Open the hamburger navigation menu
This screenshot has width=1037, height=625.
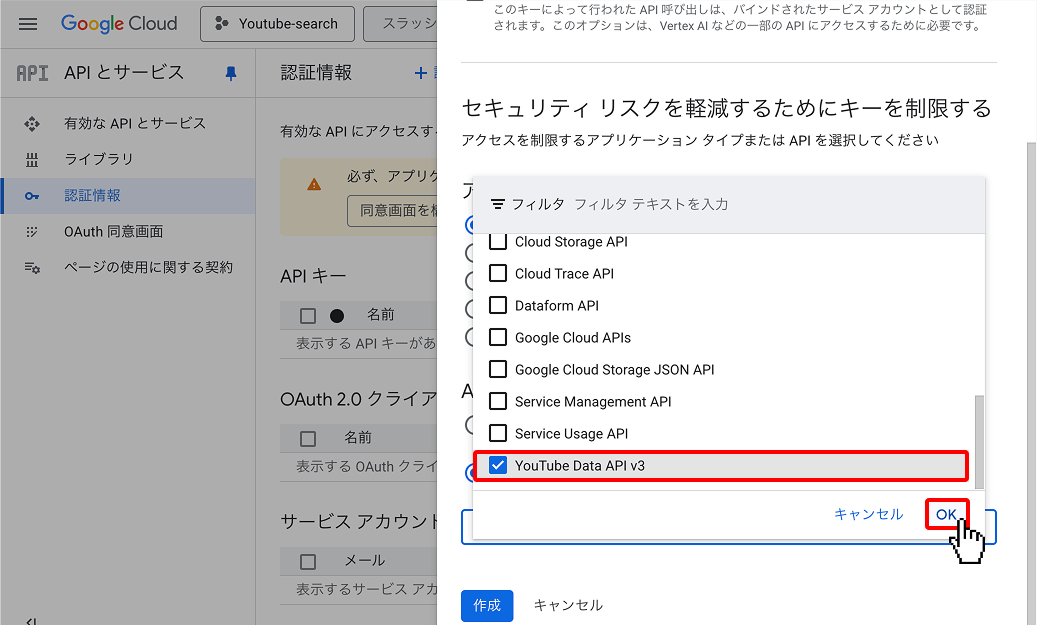click(28, 24)
